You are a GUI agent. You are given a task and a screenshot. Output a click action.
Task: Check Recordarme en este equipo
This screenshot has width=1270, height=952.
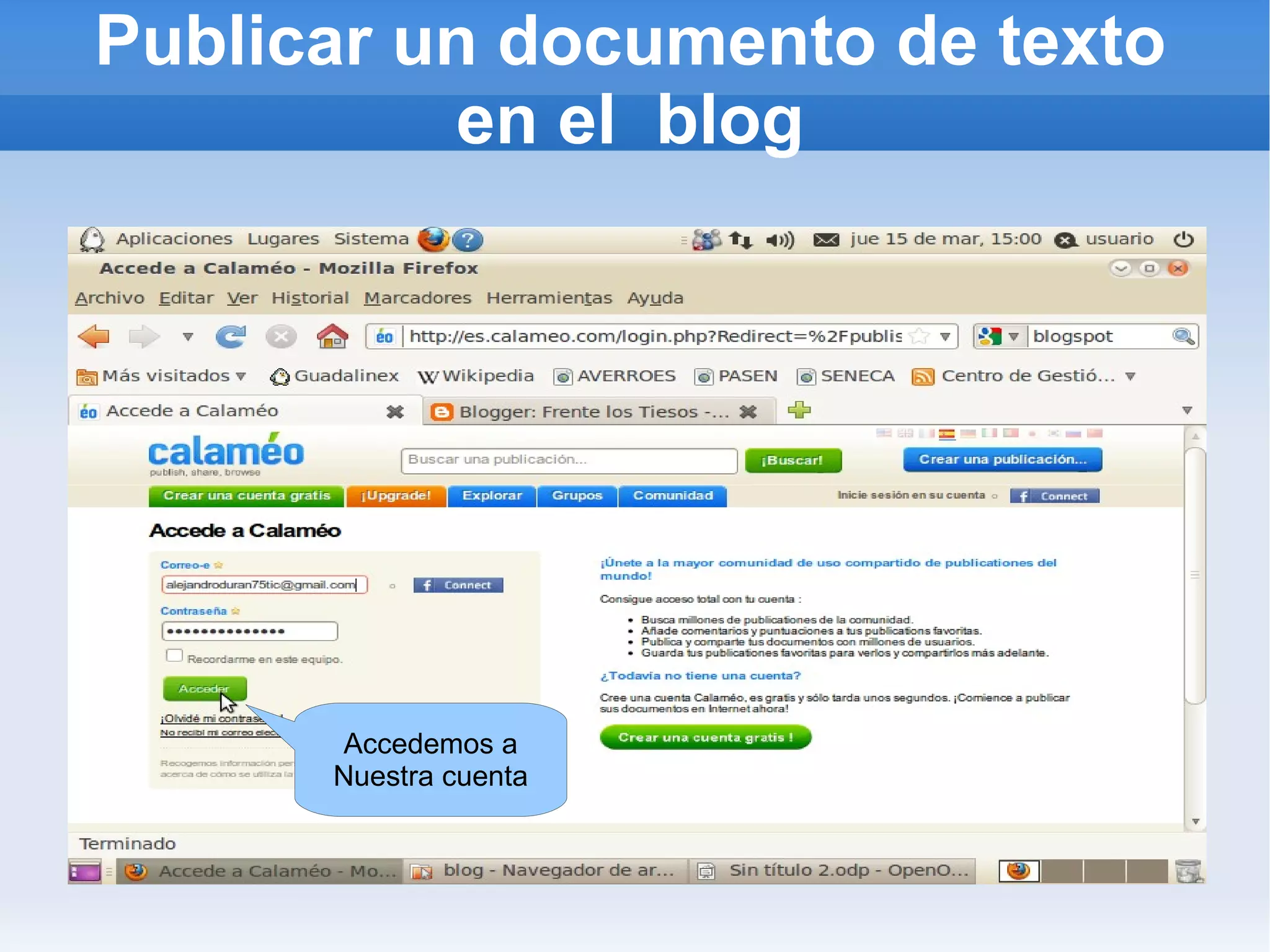[174, 656]
